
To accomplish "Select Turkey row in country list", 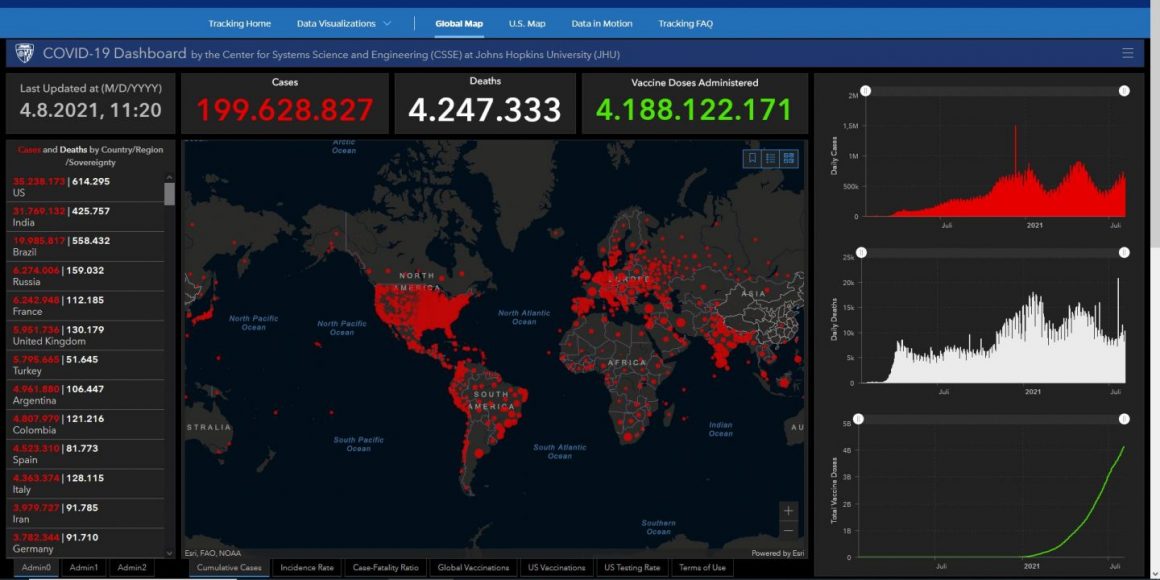I will click(x=85, y=365).
